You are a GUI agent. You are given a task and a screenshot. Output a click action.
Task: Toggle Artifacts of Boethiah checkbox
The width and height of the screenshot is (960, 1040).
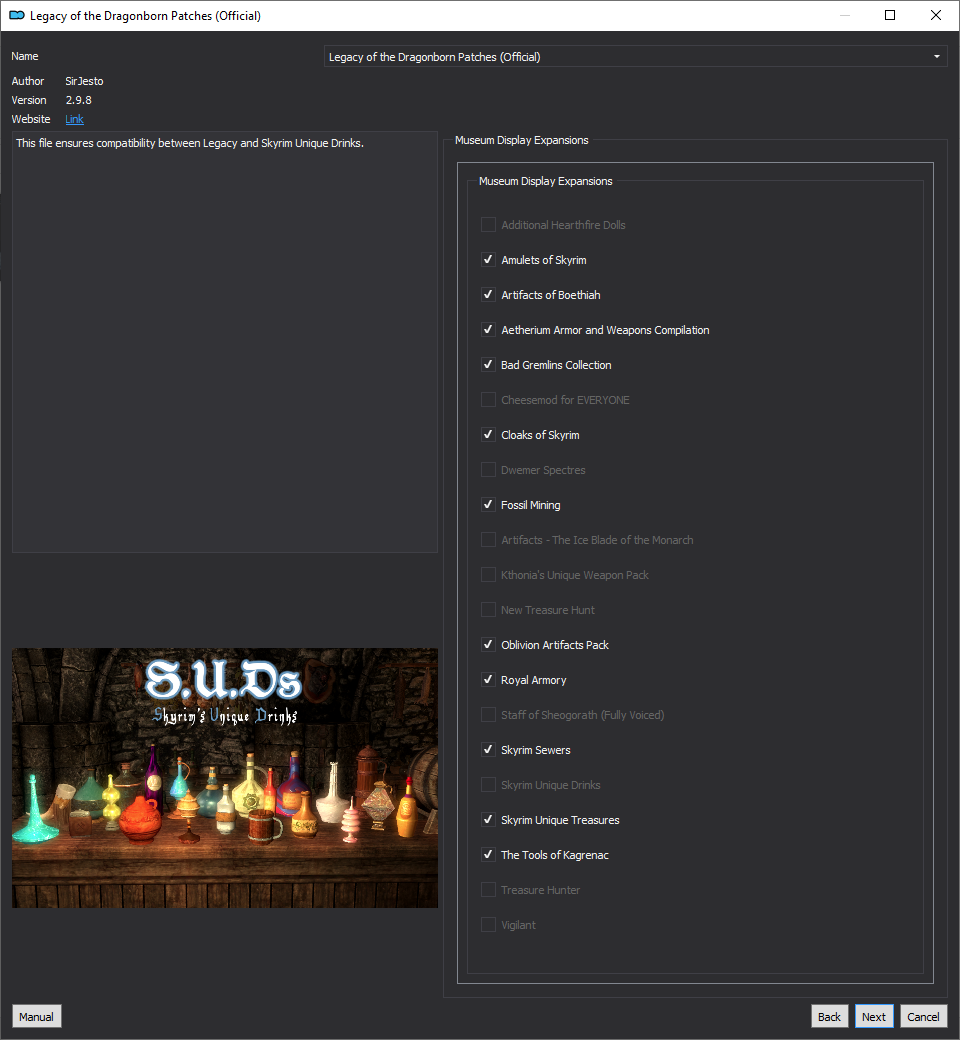pos(488,294)
